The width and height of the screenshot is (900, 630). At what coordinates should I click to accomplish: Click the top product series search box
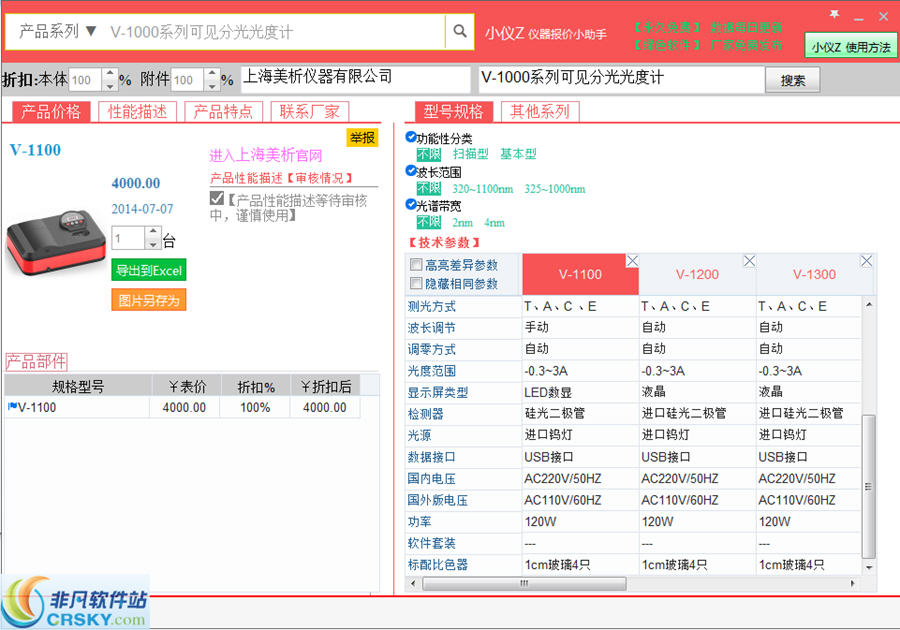click(x=277, y=31)
